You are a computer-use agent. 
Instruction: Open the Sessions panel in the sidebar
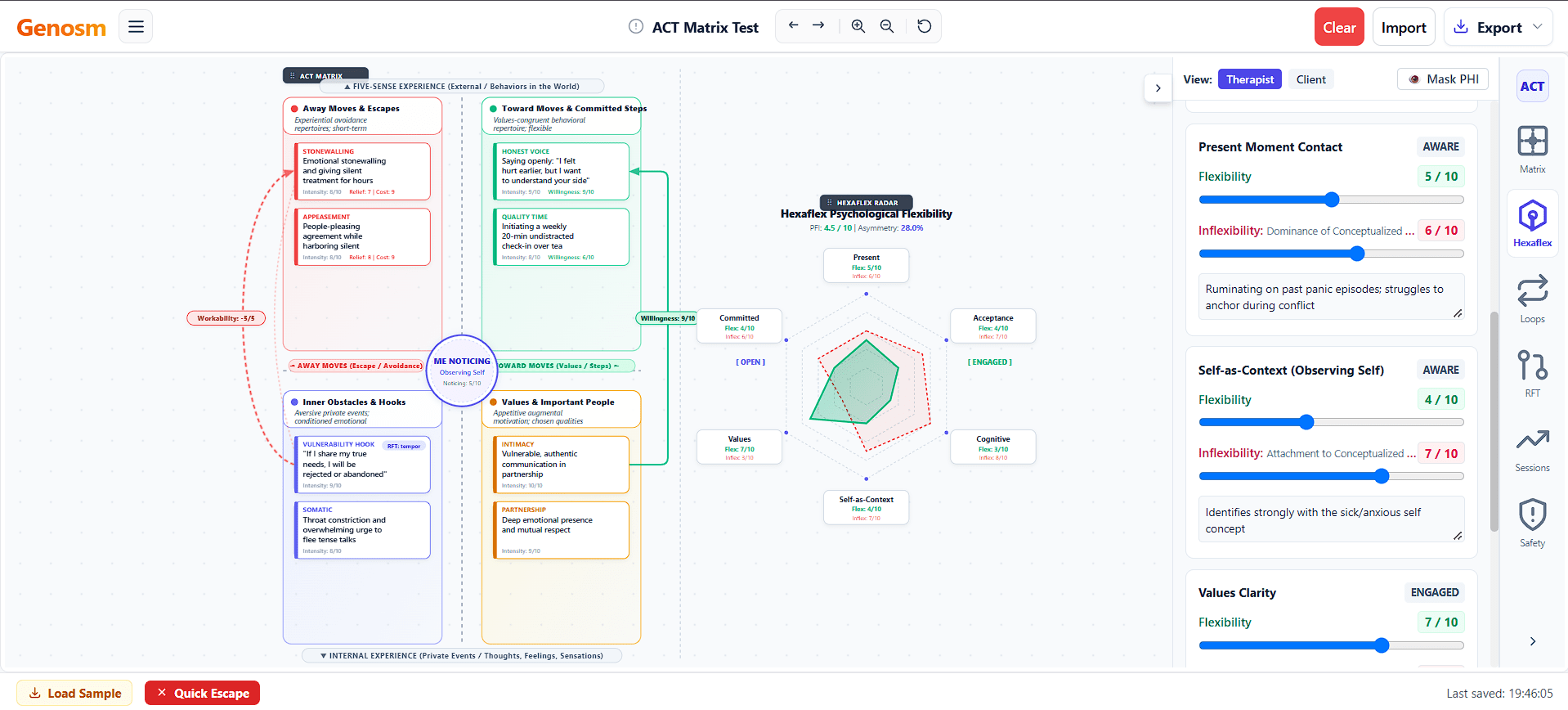(1532, 449)
